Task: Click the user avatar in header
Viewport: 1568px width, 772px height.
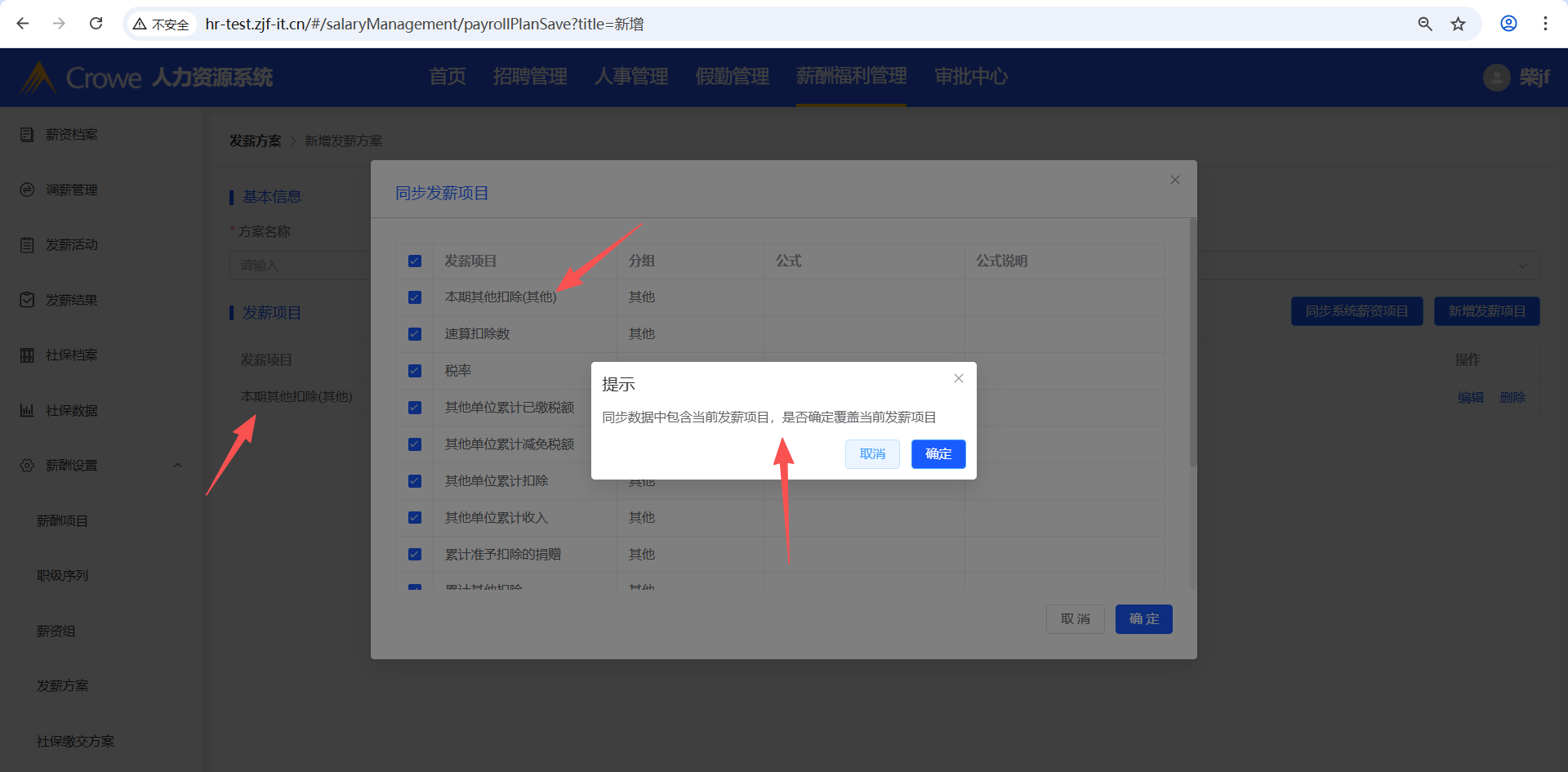Action: 1496,78
